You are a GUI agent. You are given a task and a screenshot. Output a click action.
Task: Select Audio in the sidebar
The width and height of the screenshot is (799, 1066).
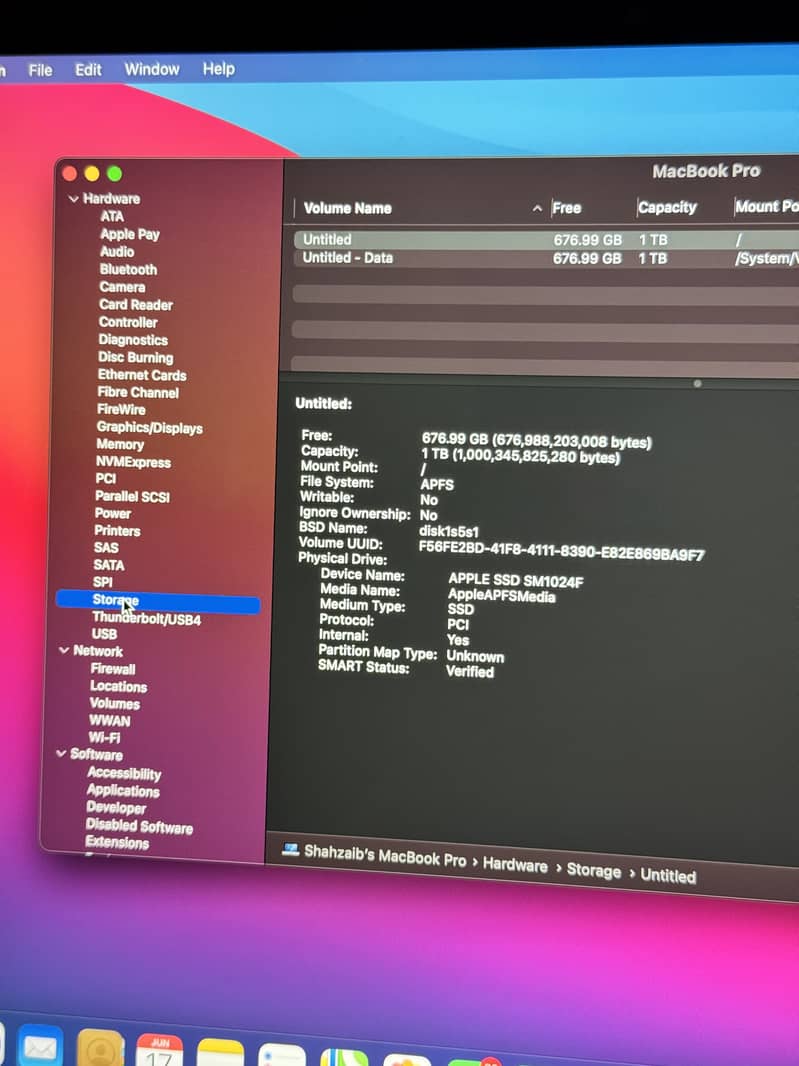(117, 252)
